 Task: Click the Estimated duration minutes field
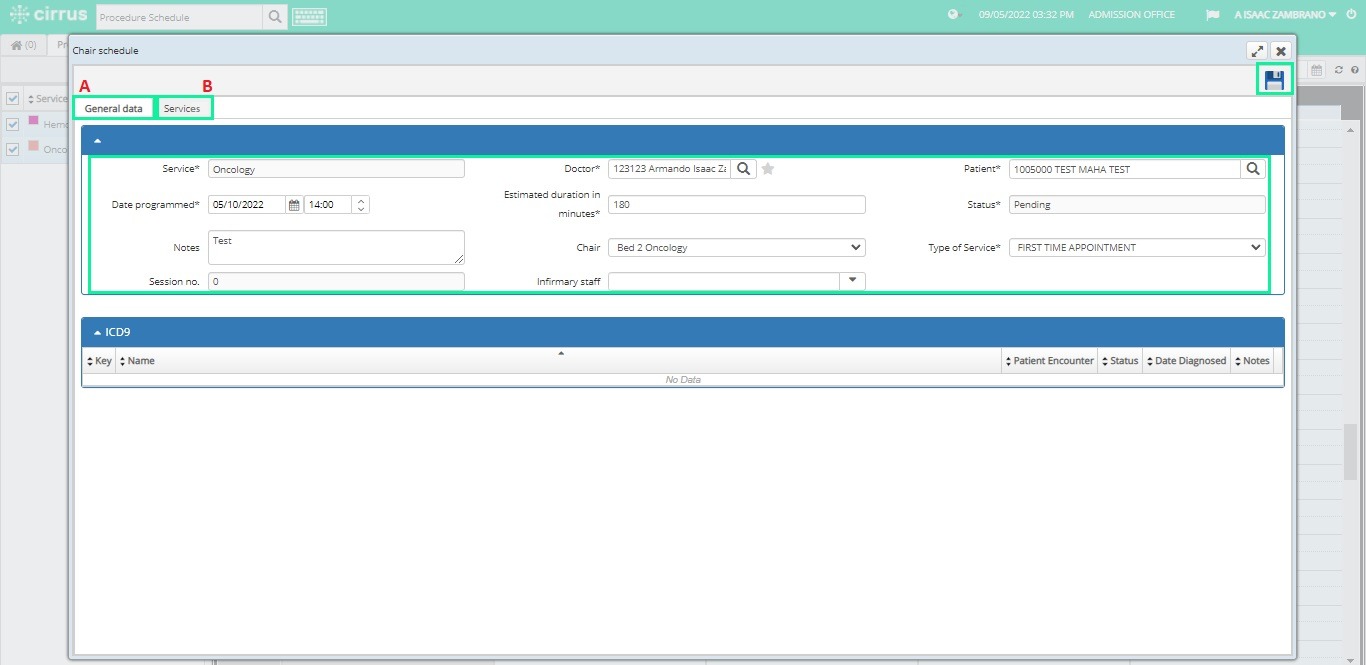tap(737, 204)
